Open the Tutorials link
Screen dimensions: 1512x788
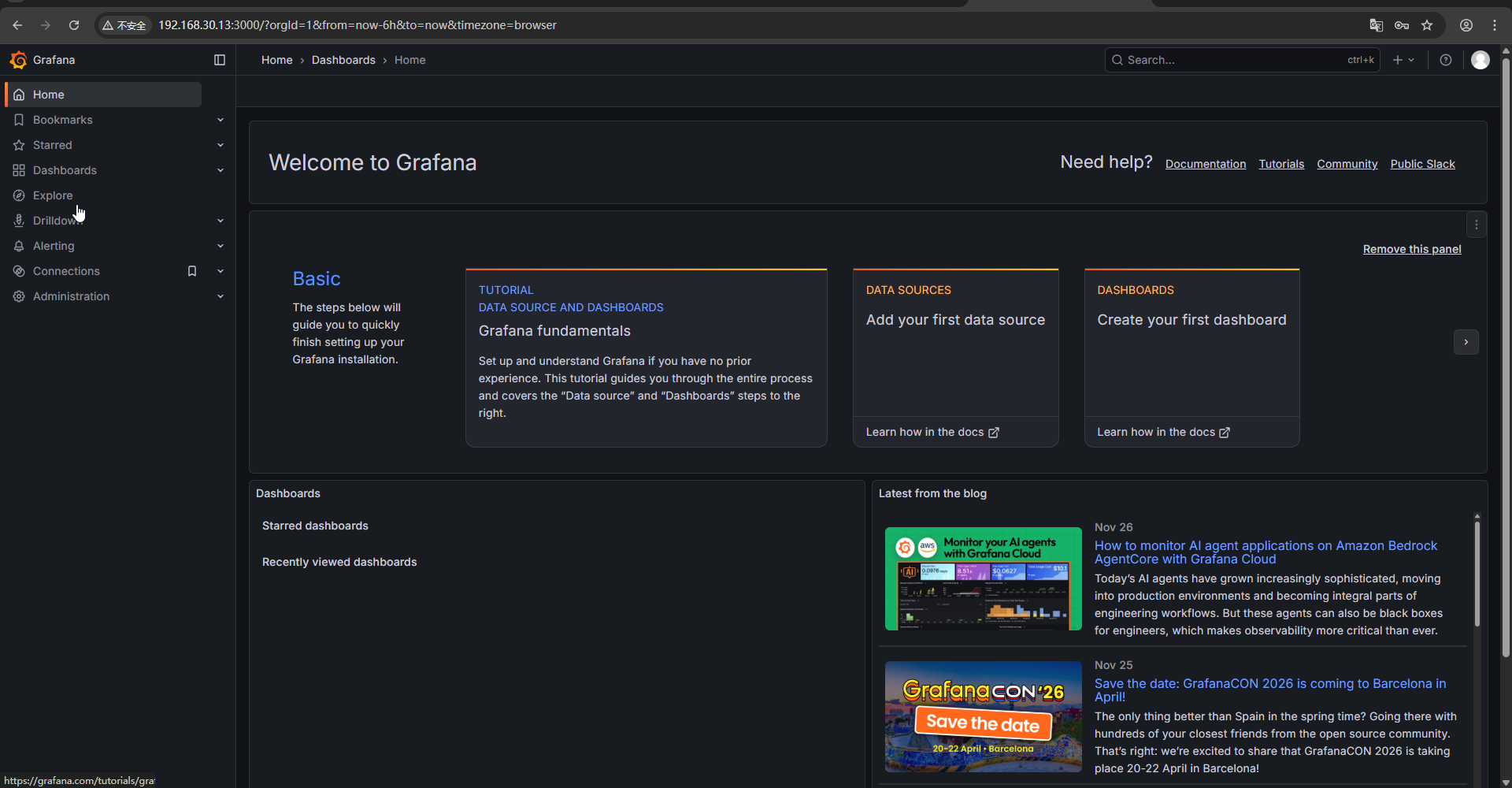(1281, 164)
